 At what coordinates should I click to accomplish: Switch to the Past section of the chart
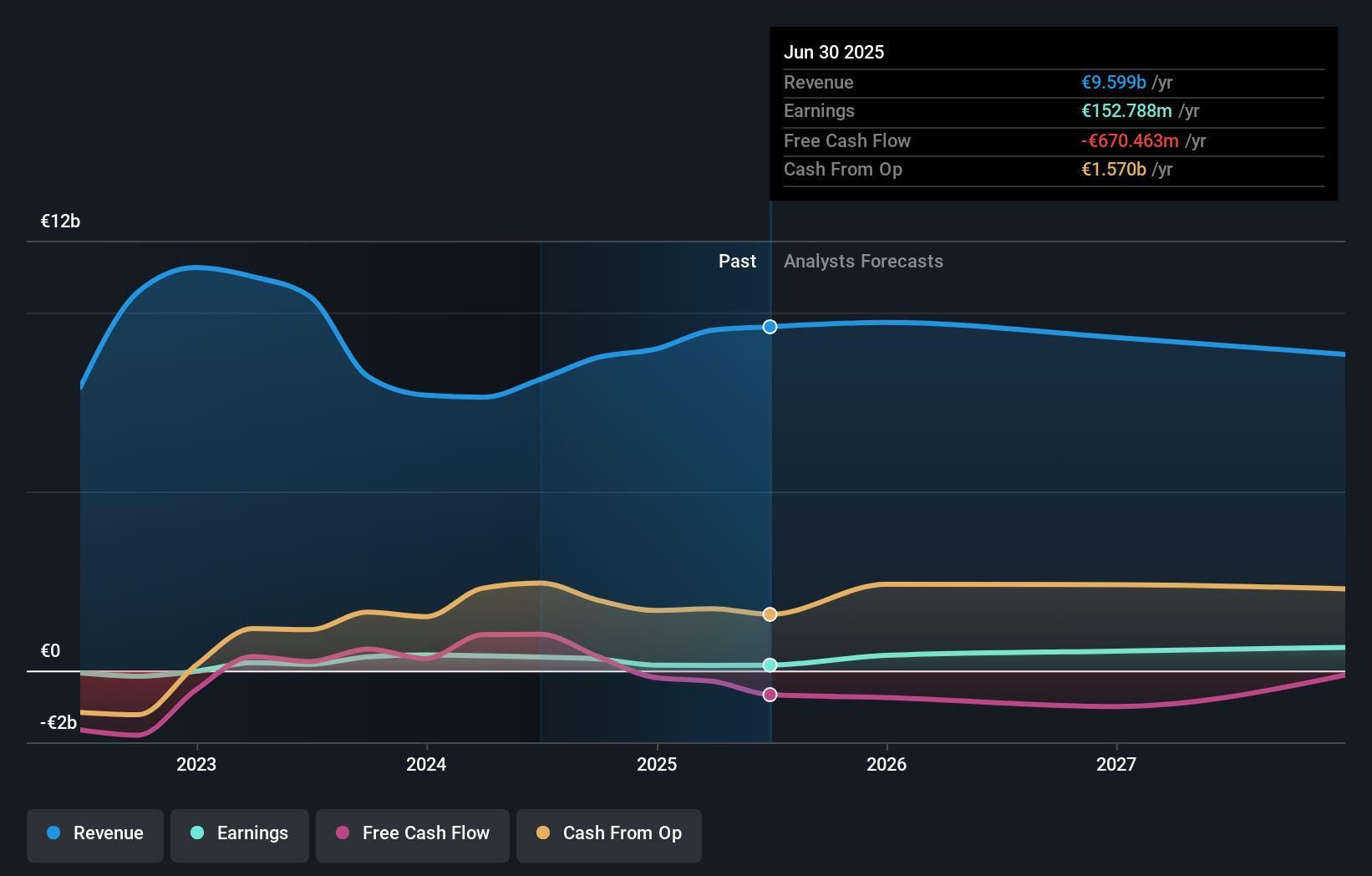pyautogui.click(x=736, y=261)
